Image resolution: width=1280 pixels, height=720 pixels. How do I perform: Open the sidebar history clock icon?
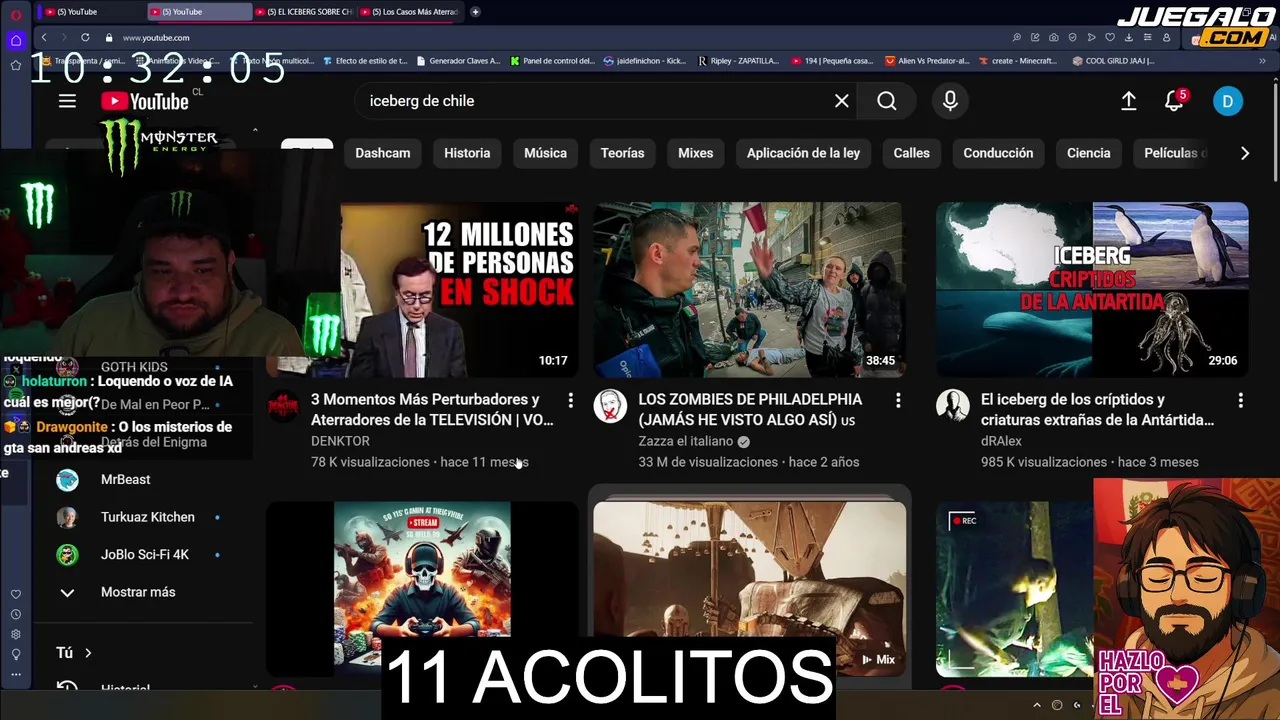click(x=15, y=614)
